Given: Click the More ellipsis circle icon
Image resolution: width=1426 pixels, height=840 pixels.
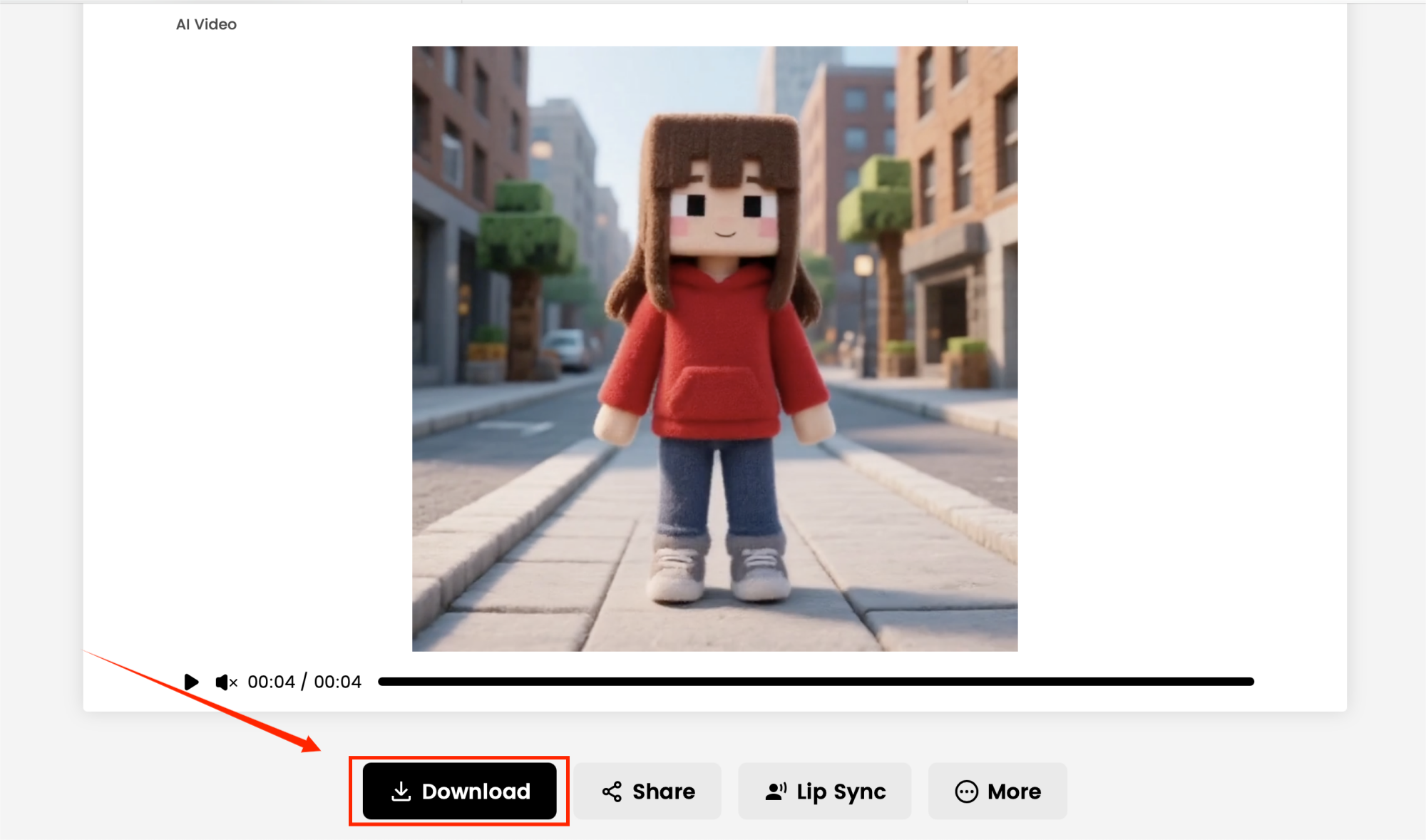Looking at the screenshot, I should (966, 792).
